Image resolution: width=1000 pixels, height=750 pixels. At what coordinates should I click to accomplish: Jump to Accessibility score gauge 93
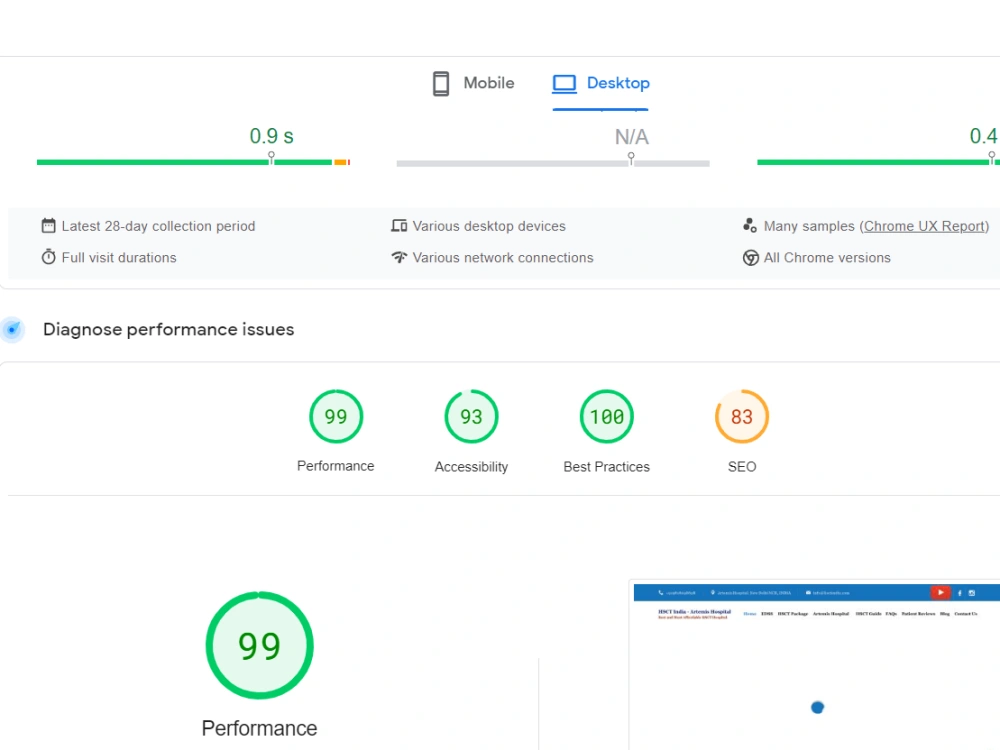[x=471, y=416]
